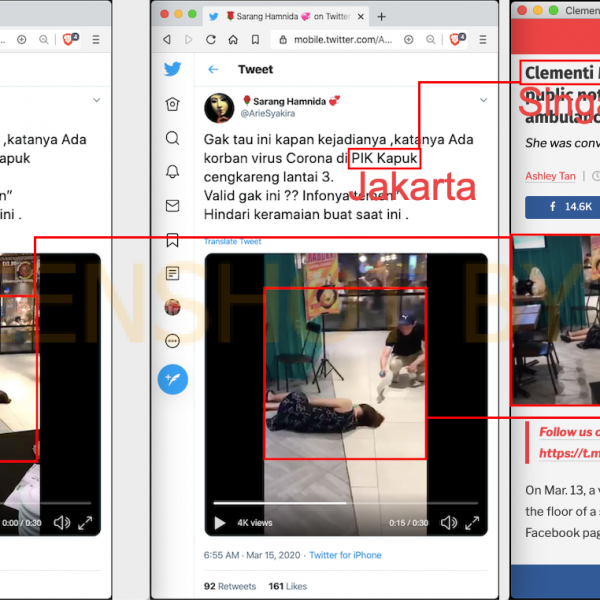Zoom in icon in middle window address bar

(x=409, y=39)
